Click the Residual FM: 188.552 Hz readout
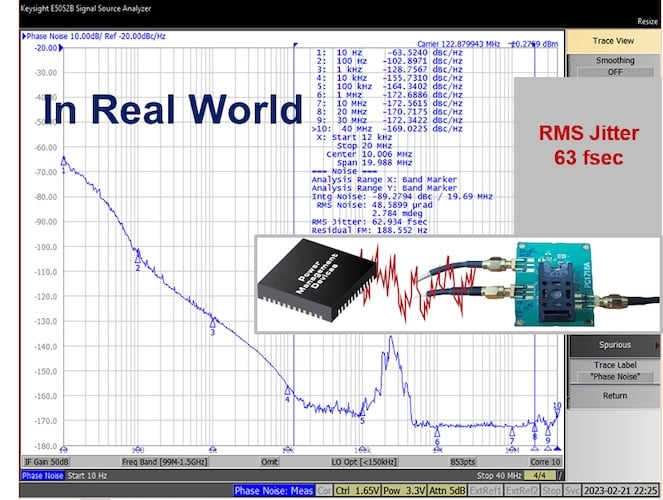Image resolution: width=663 pixels, height=500 pixels. [370, 230]
